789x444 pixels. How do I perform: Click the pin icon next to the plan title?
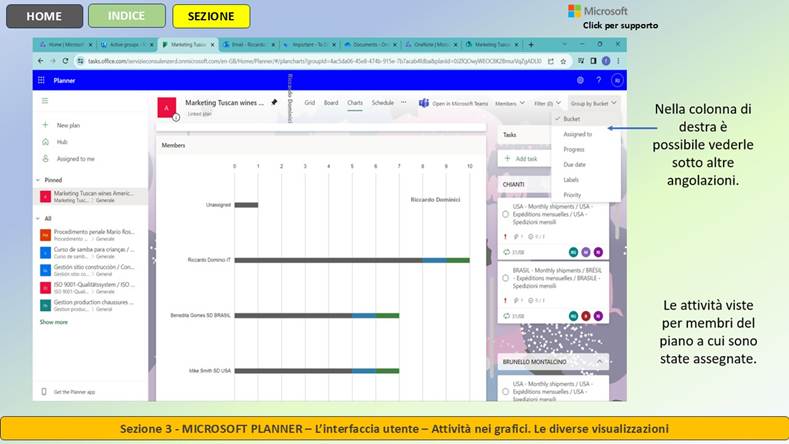274,102
